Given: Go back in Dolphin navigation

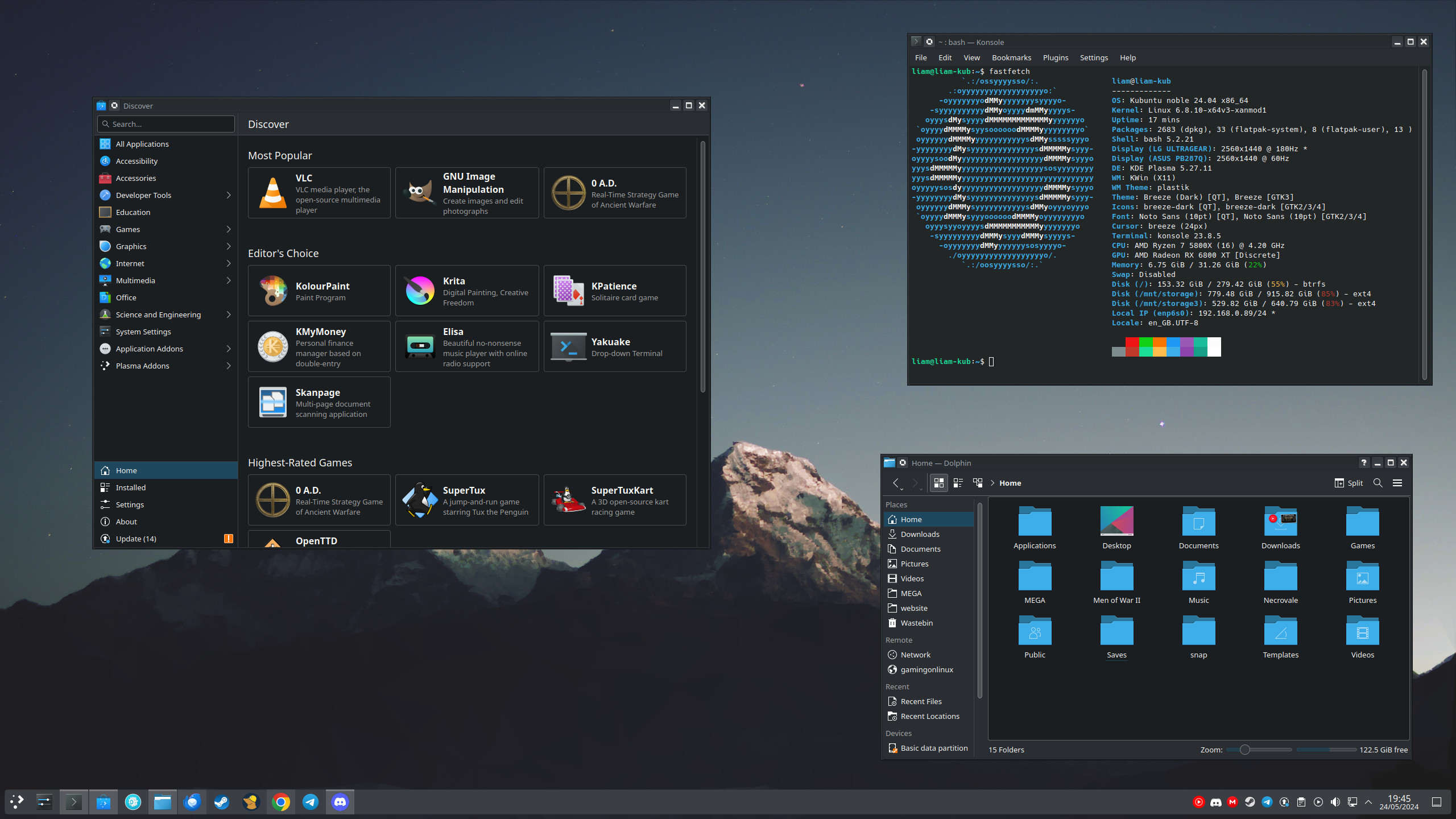Looking at the screenshot, I should tap(896, 483).
